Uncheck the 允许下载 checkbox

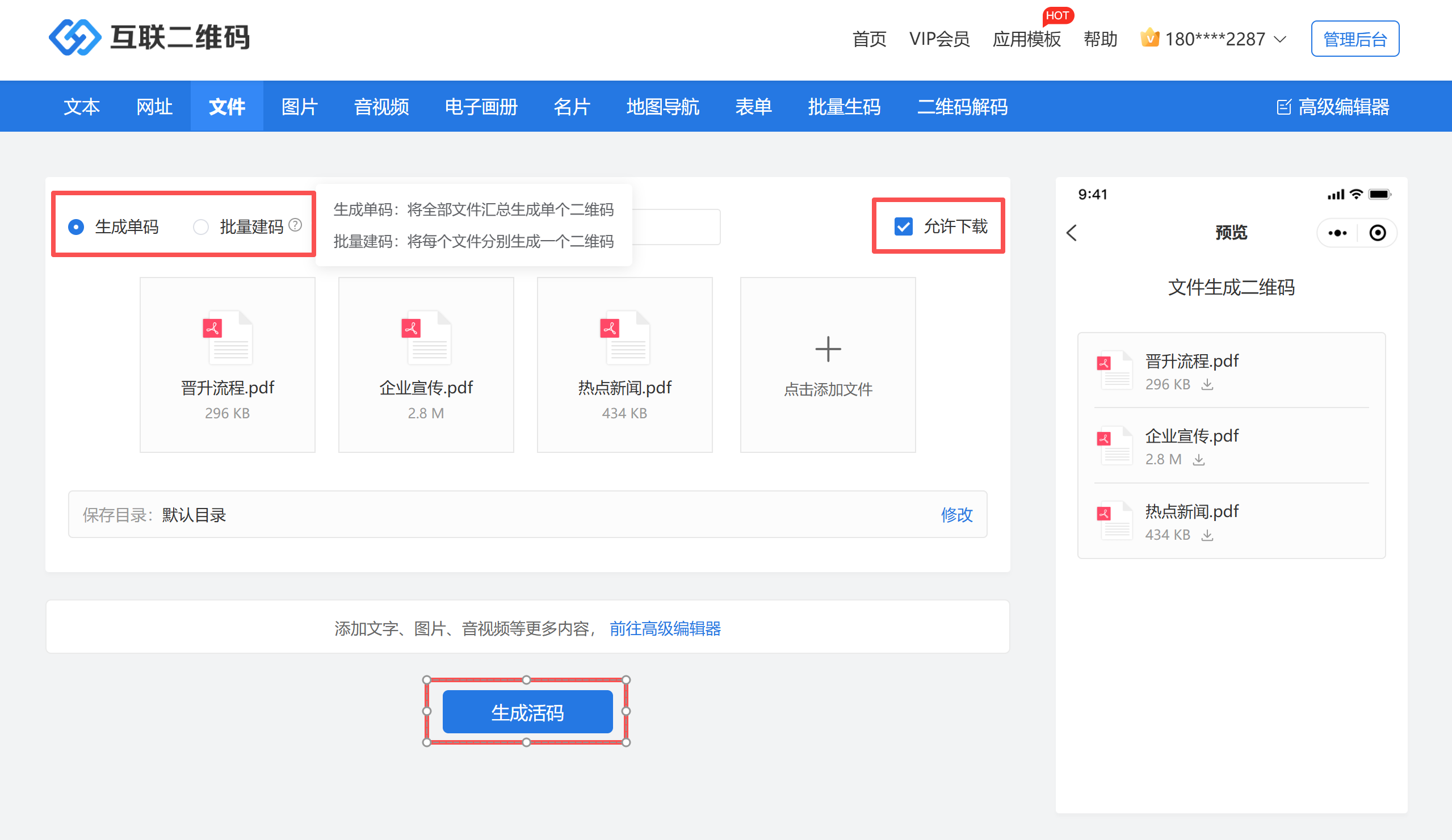[x=903, y=226]
